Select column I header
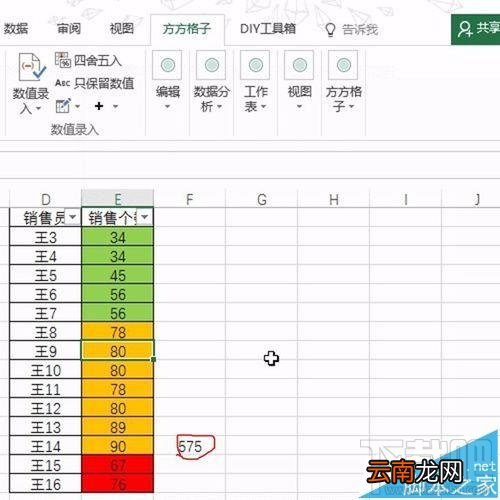 (x=405, y=199)
